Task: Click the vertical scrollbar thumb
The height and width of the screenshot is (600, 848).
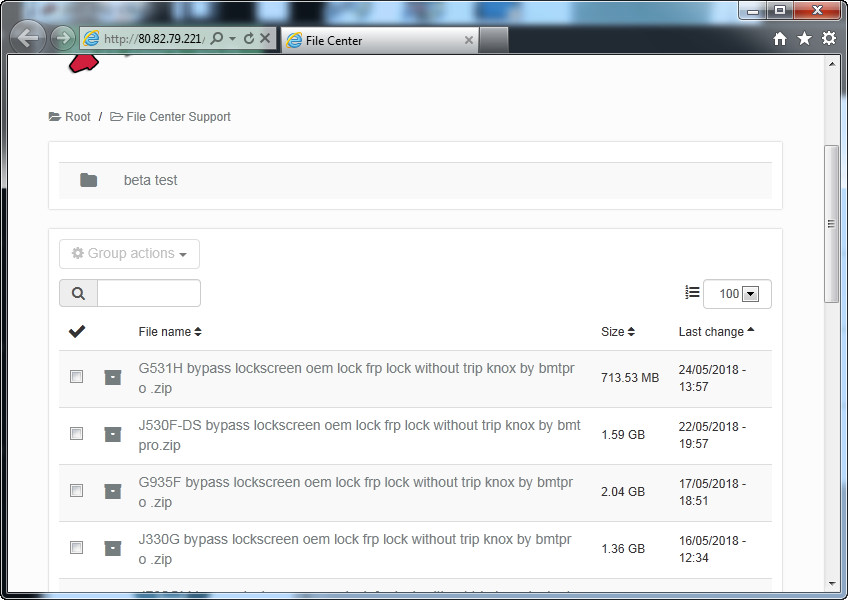Action: [832, 224]
